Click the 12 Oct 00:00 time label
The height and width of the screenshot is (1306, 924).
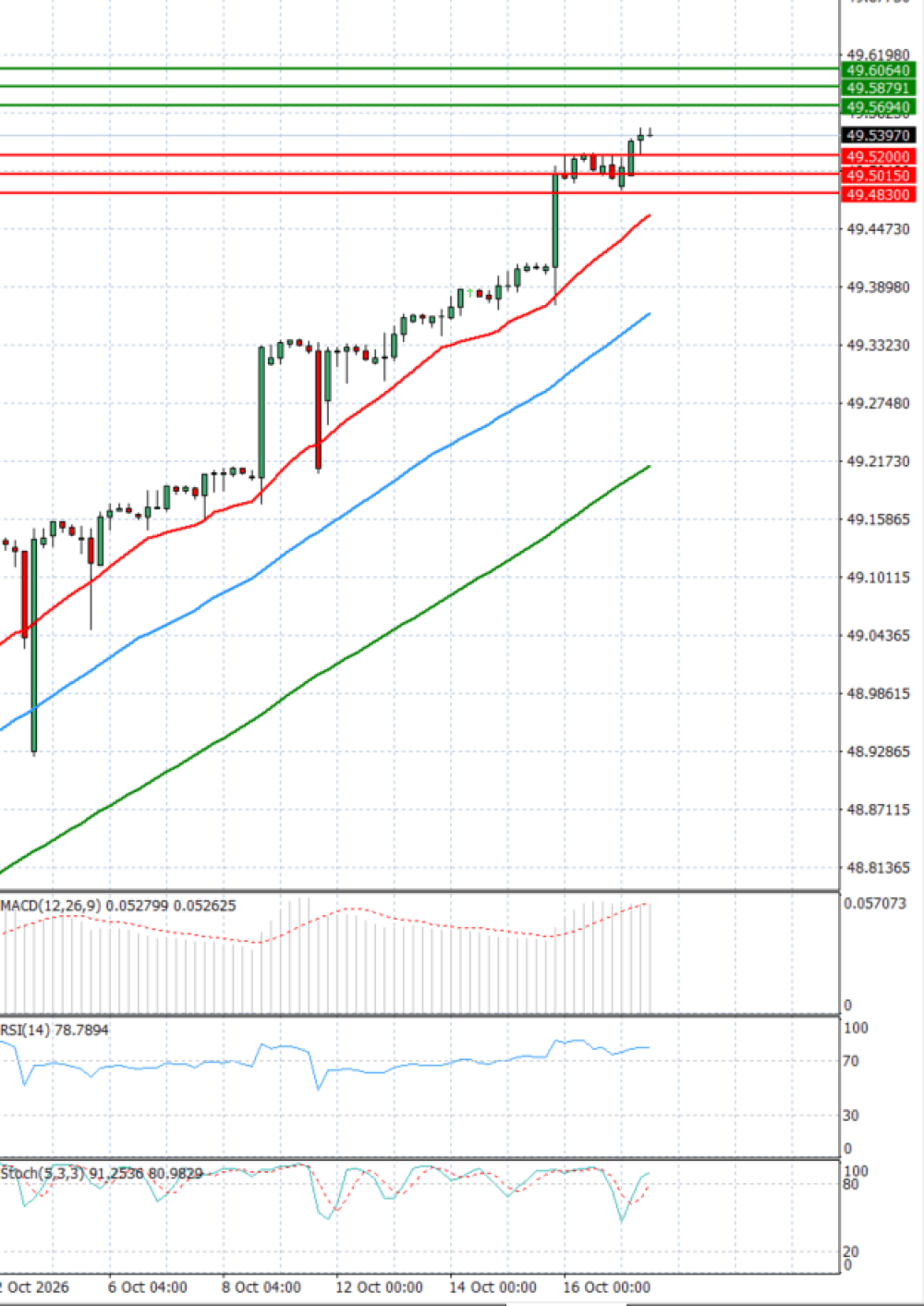pyautogui.click(x=379, y=1288)
